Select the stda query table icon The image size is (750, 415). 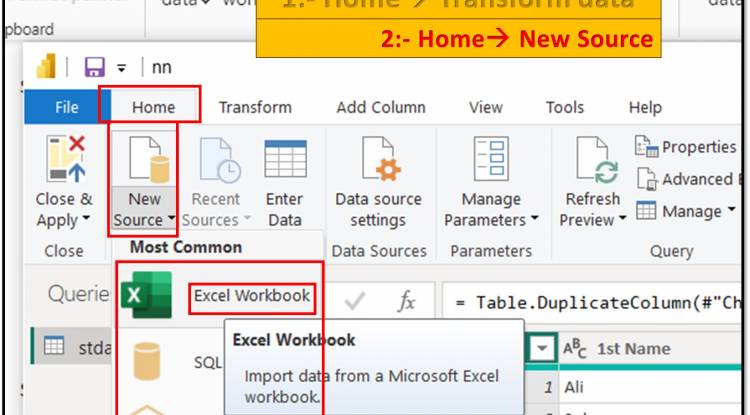[54, 345]
